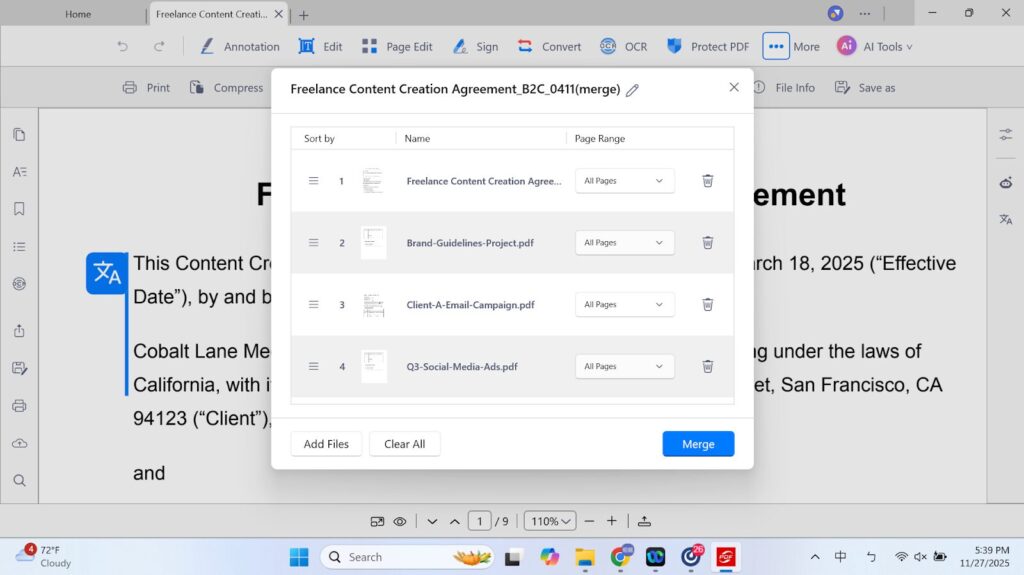The image size is (1024, 575).
Task: Open File Explorer from Windows taskbar
Action: click(x=585, y=557)
